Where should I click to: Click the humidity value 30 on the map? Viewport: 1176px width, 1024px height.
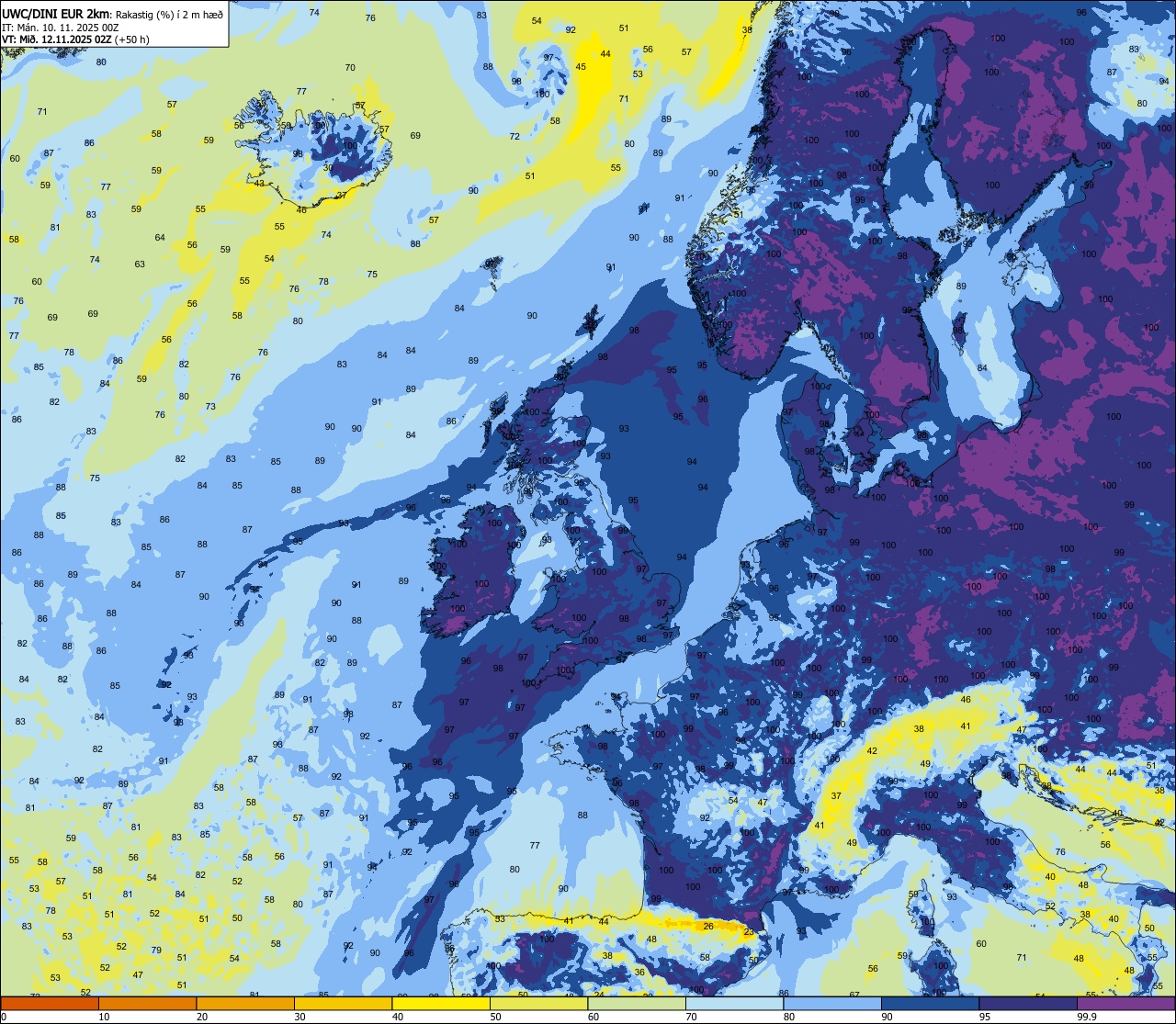click(328, 167)
